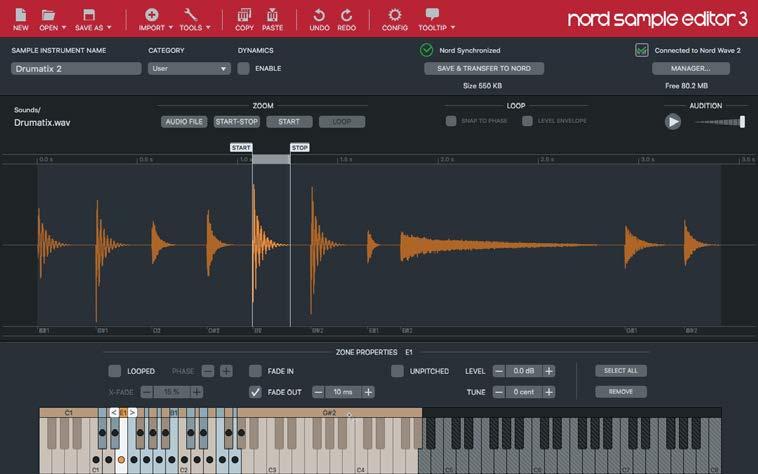
Task: Open the Category User dropdown
Action: (x=189, y=69)
